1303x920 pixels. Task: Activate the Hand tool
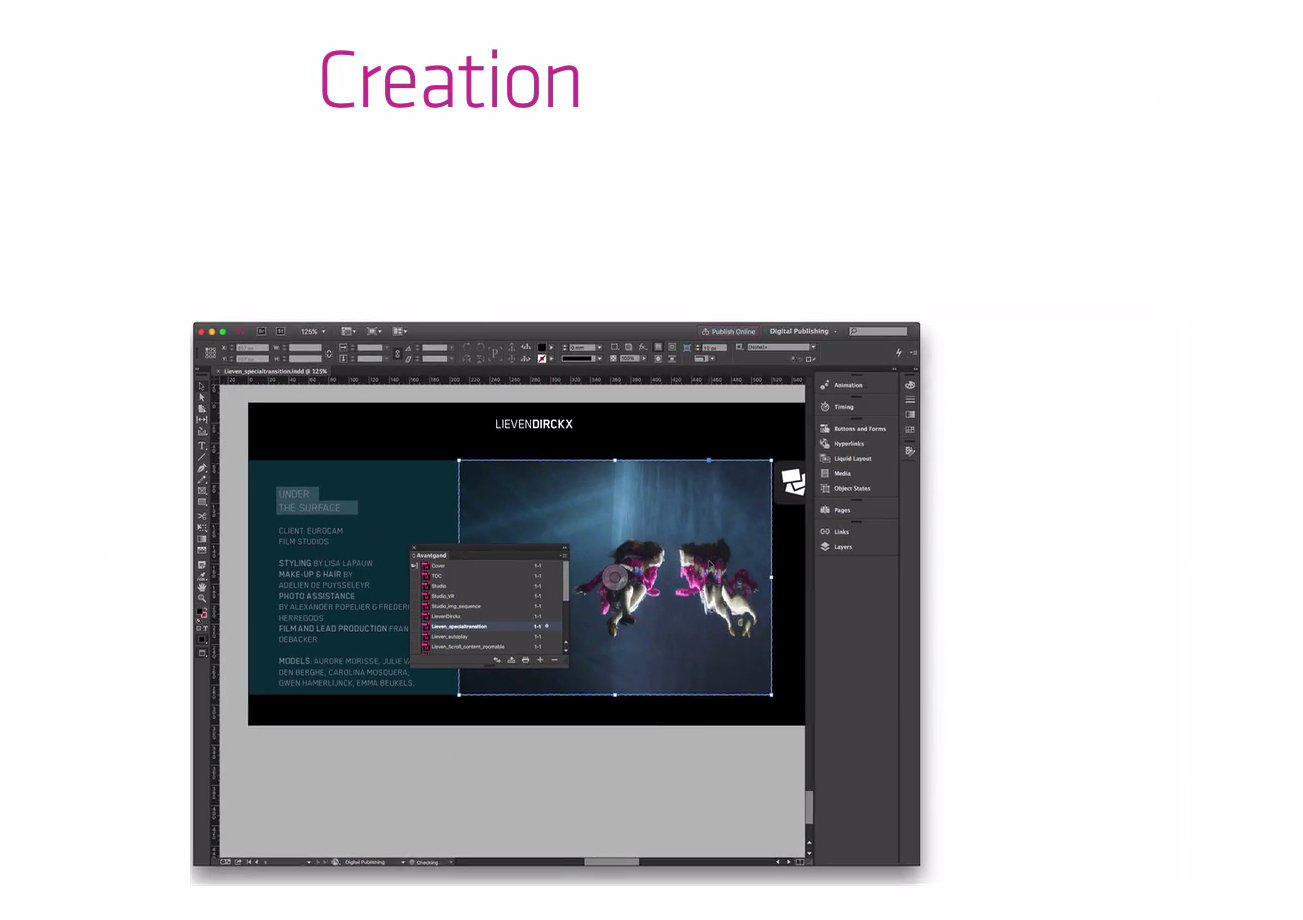point(202,587)
